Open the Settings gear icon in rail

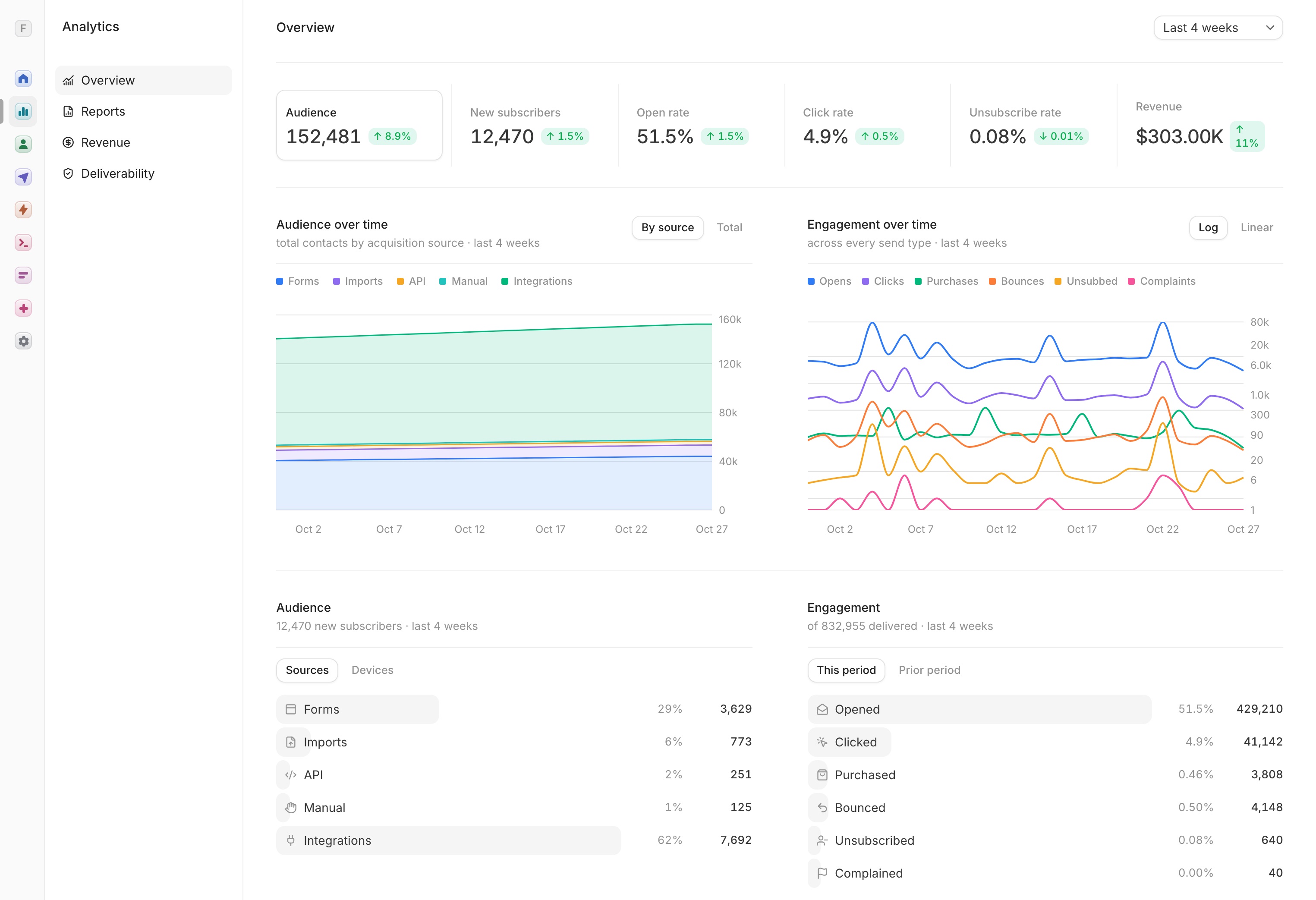[23, 342]
